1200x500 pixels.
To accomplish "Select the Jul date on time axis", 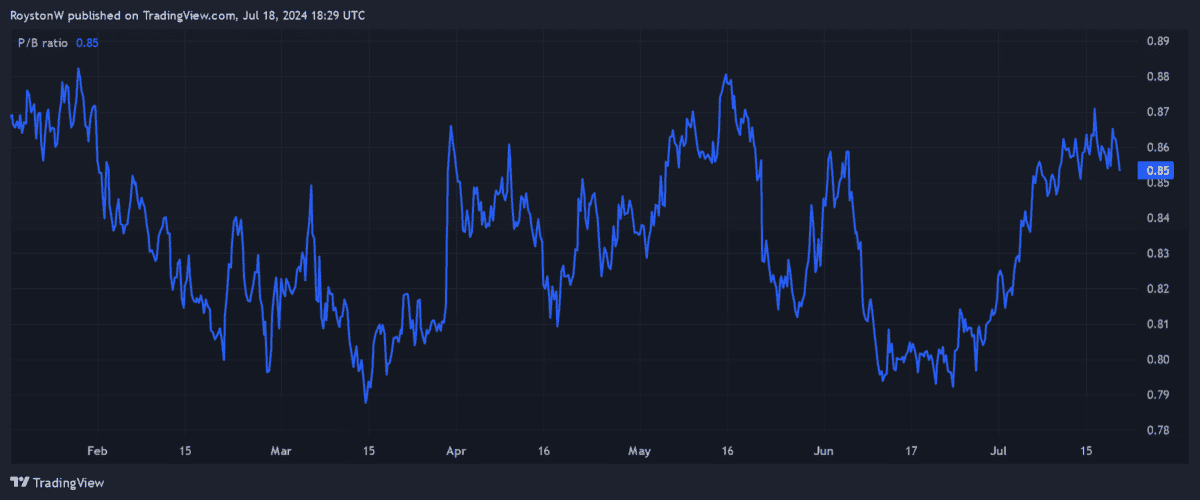I will 1000,451.
